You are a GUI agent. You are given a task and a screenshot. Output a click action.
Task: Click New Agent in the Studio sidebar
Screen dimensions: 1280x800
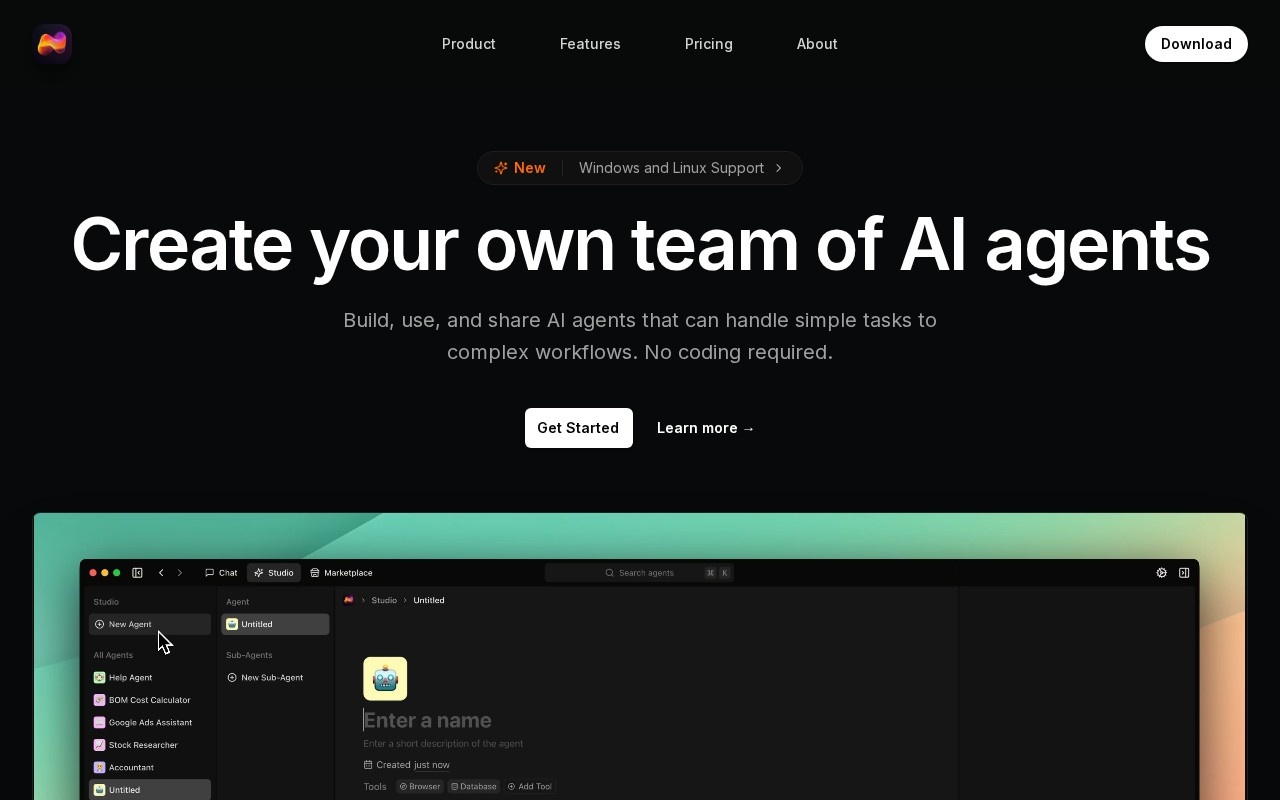click(150, 624)
